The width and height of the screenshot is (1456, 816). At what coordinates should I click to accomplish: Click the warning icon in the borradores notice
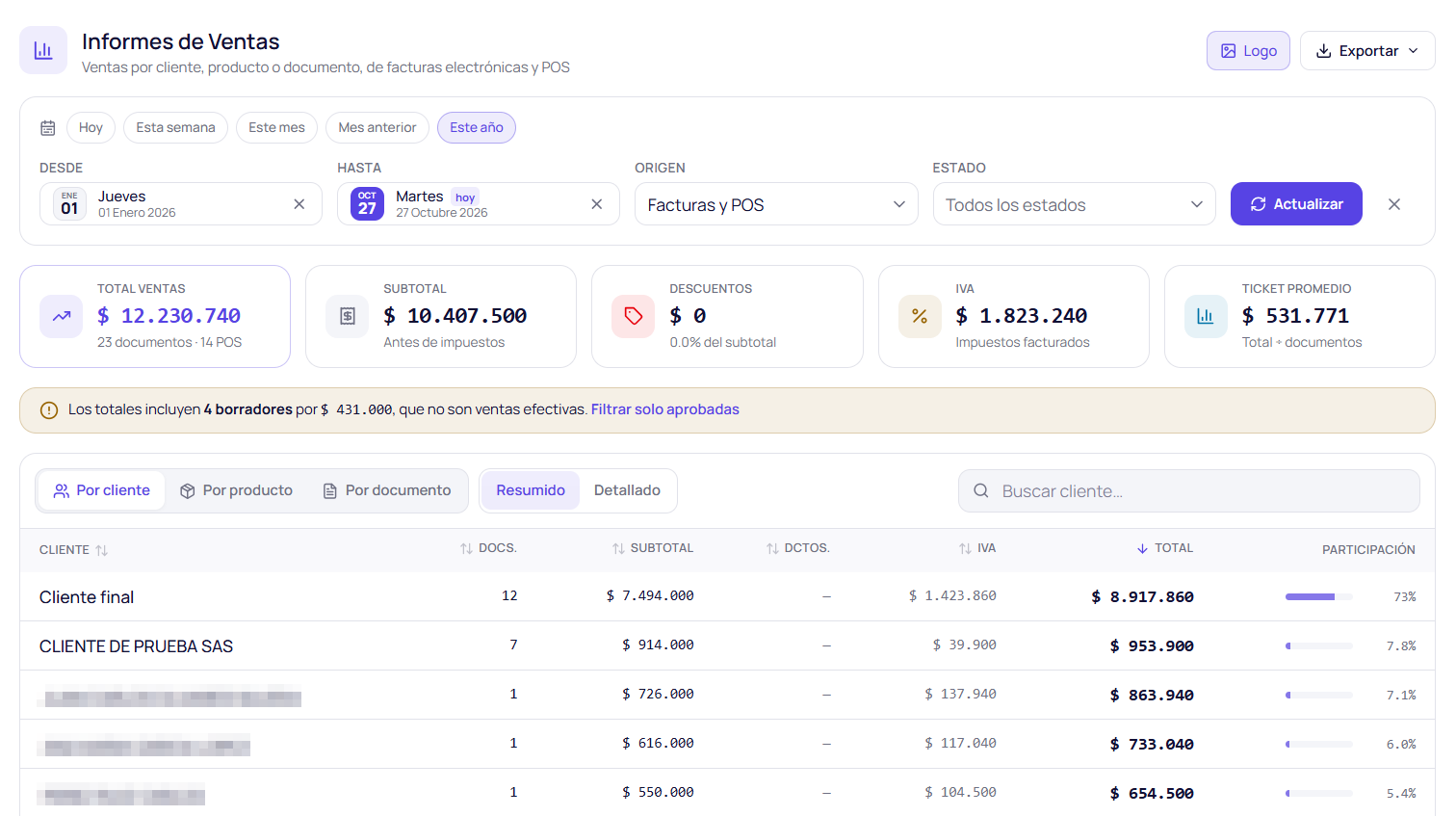coord(49,410)
